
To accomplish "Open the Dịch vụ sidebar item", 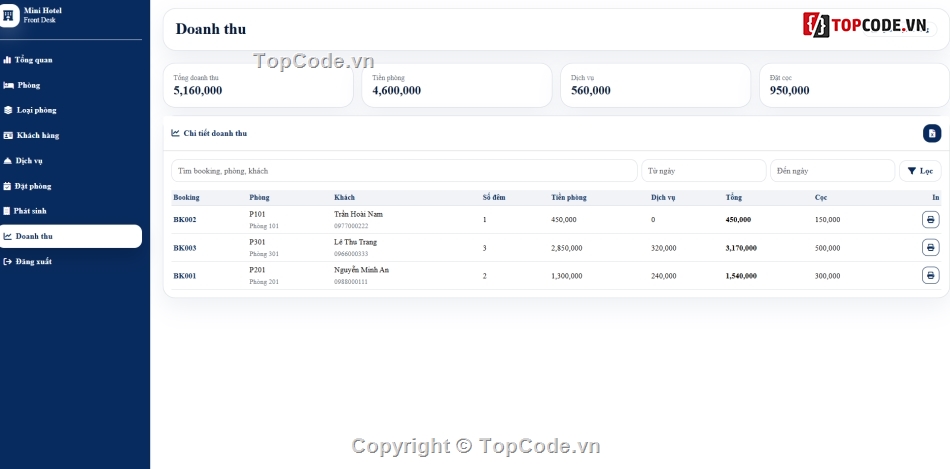I will point(23,161).
